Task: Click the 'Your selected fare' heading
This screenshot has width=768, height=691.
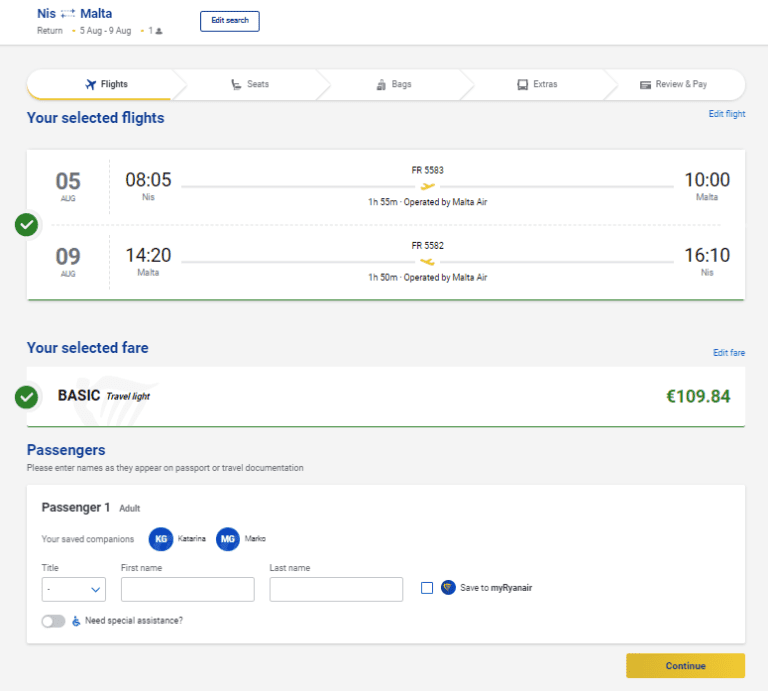Action: pyautogui.click(x=88, y=348)
